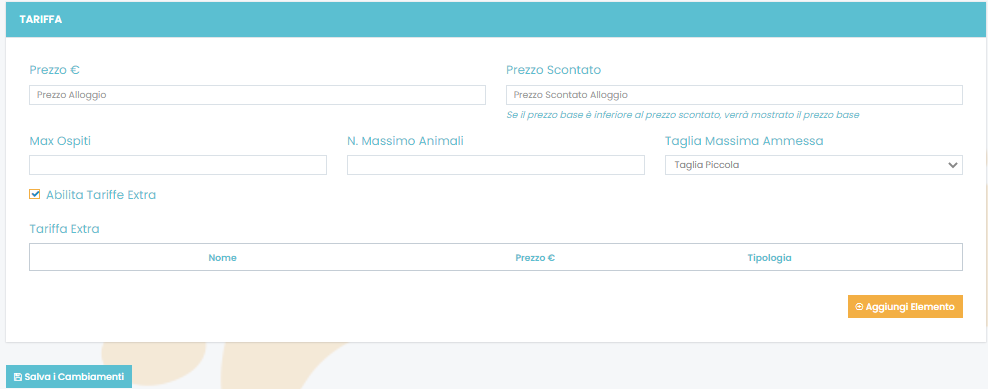This screenshot has height=389, width=988.
Task: Click the plus circle icon on Aggiungi Elemento
Action: pos(859,306)
